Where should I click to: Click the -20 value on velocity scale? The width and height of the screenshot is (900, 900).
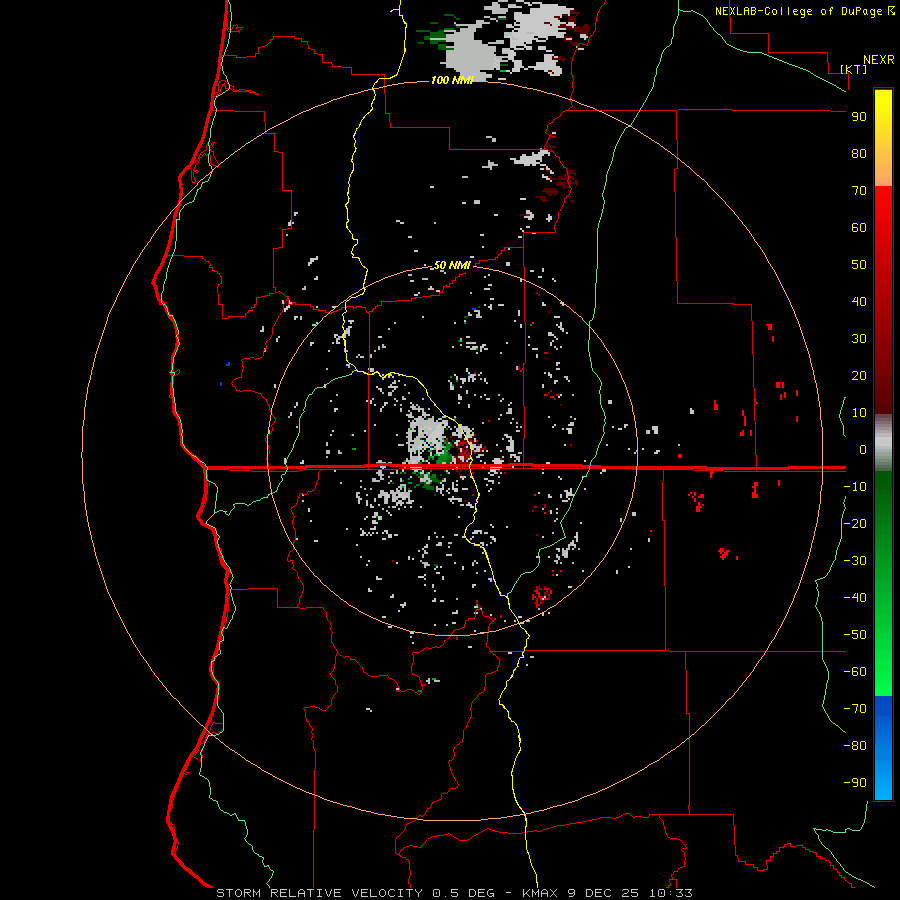855,524
